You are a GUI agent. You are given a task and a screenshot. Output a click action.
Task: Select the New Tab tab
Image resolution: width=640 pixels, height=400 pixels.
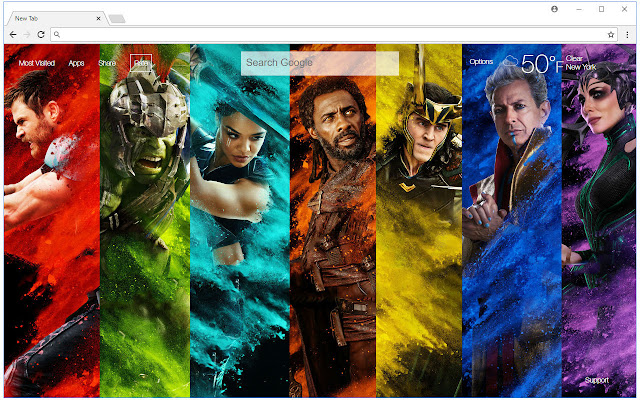click(56, 18)
